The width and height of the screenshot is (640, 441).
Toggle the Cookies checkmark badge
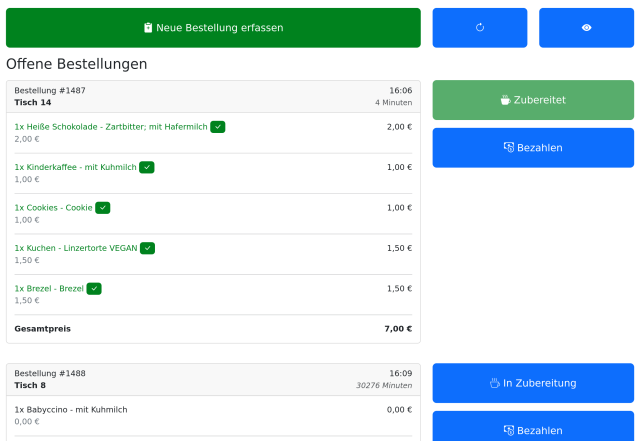(x=102, y=208)
